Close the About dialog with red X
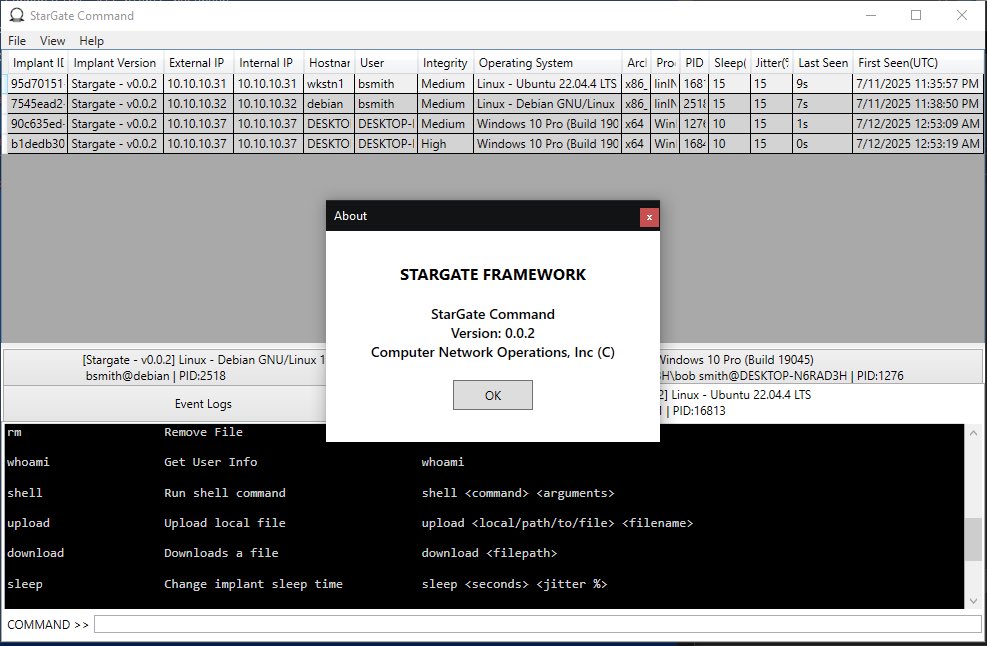 pyautogui.click(x=649, y=217)
